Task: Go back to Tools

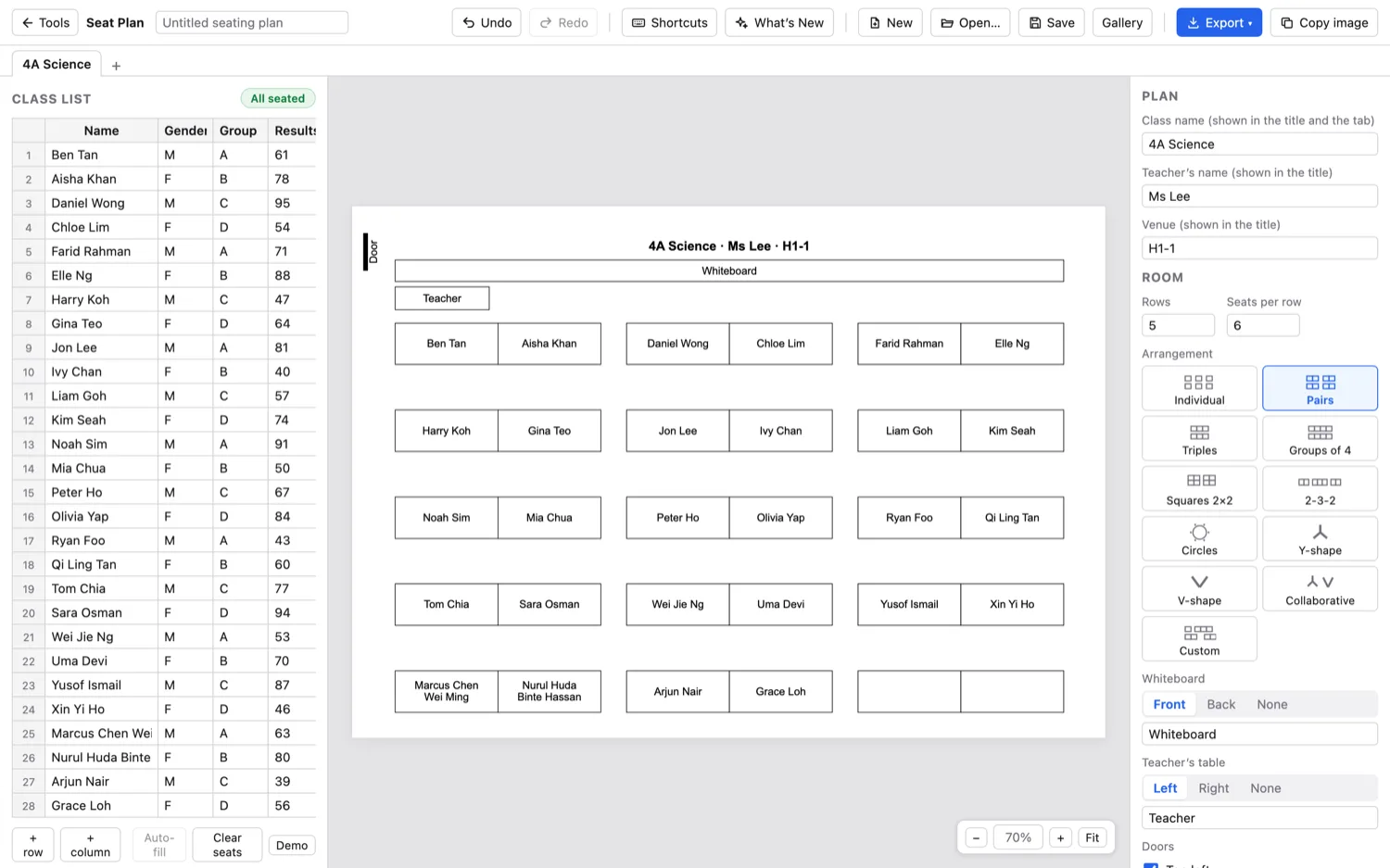Action: click(x=45, y=22)
